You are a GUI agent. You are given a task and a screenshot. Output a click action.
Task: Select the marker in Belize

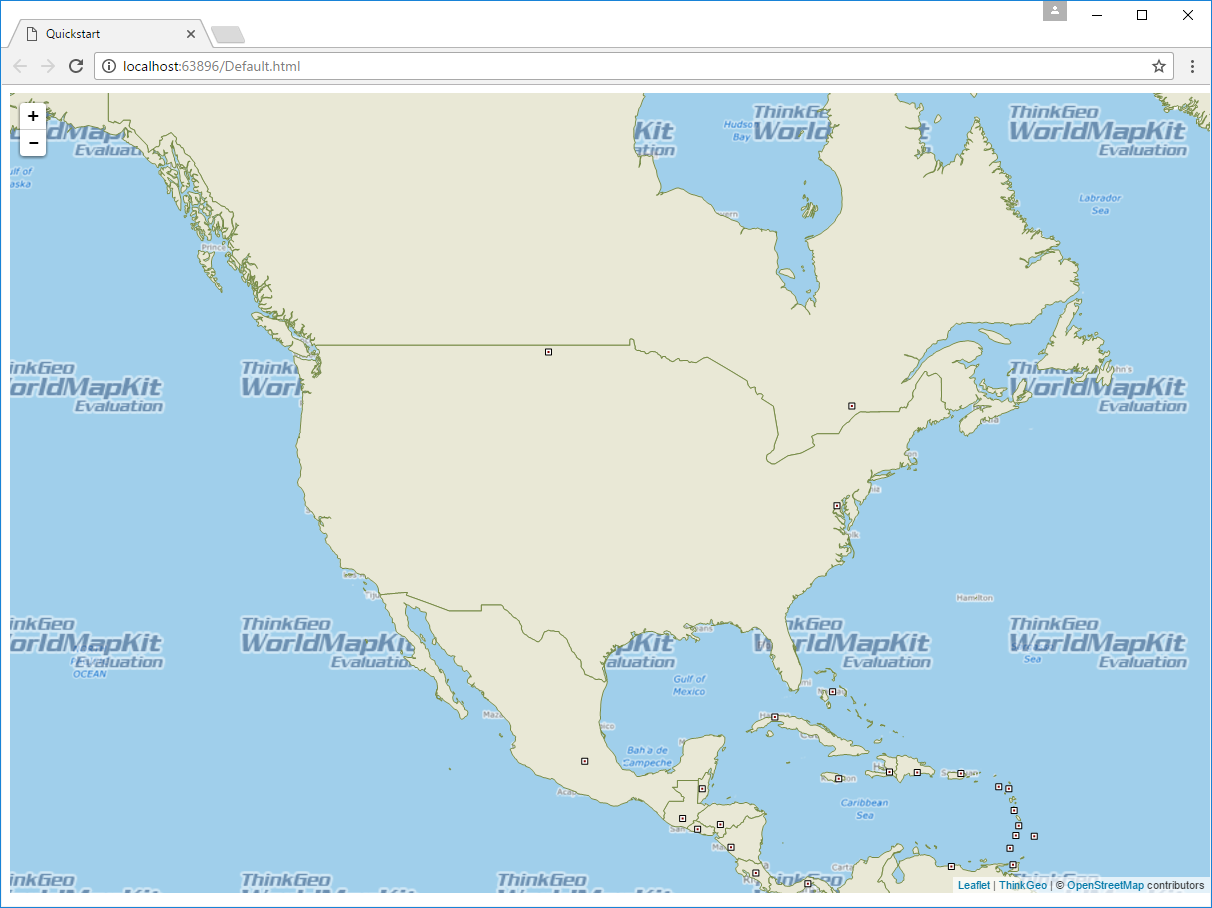point(702,789)
